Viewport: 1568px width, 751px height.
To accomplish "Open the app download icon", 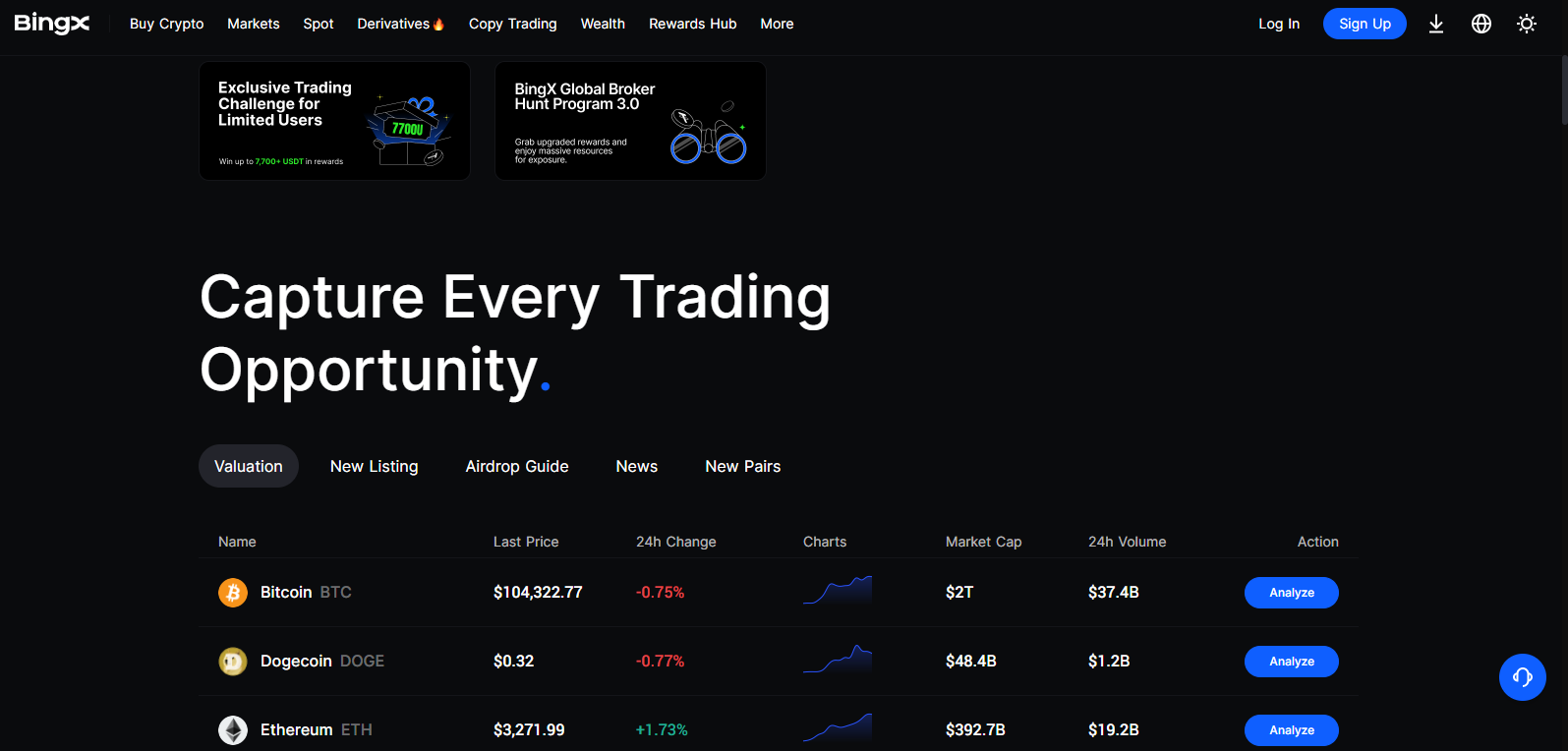I will (x=1436, y=24).
